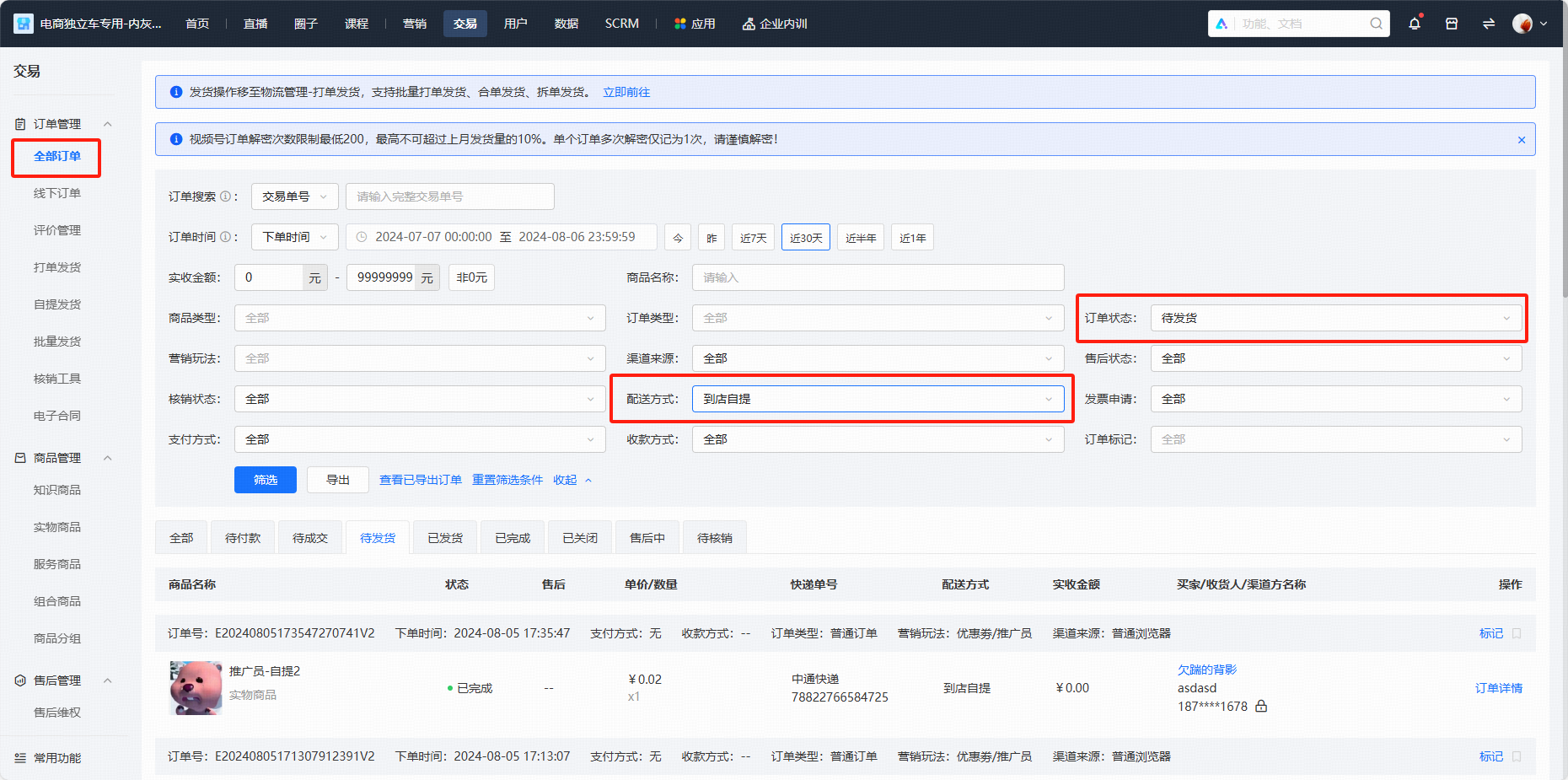
Task: Click the 导出 button
Action: 338,480
